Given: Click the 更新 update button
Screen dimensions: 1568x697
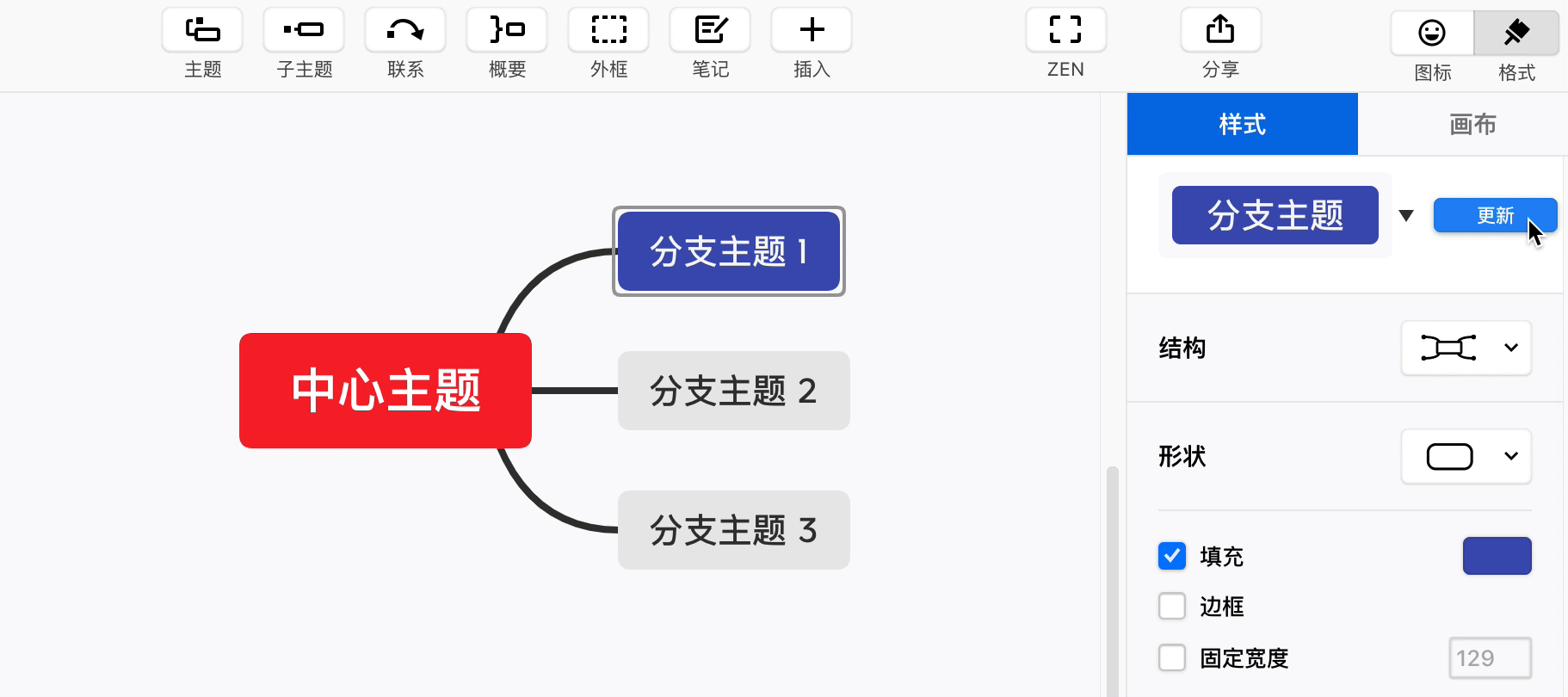Looking at the screenshot, I should [x=1495, y=215].
